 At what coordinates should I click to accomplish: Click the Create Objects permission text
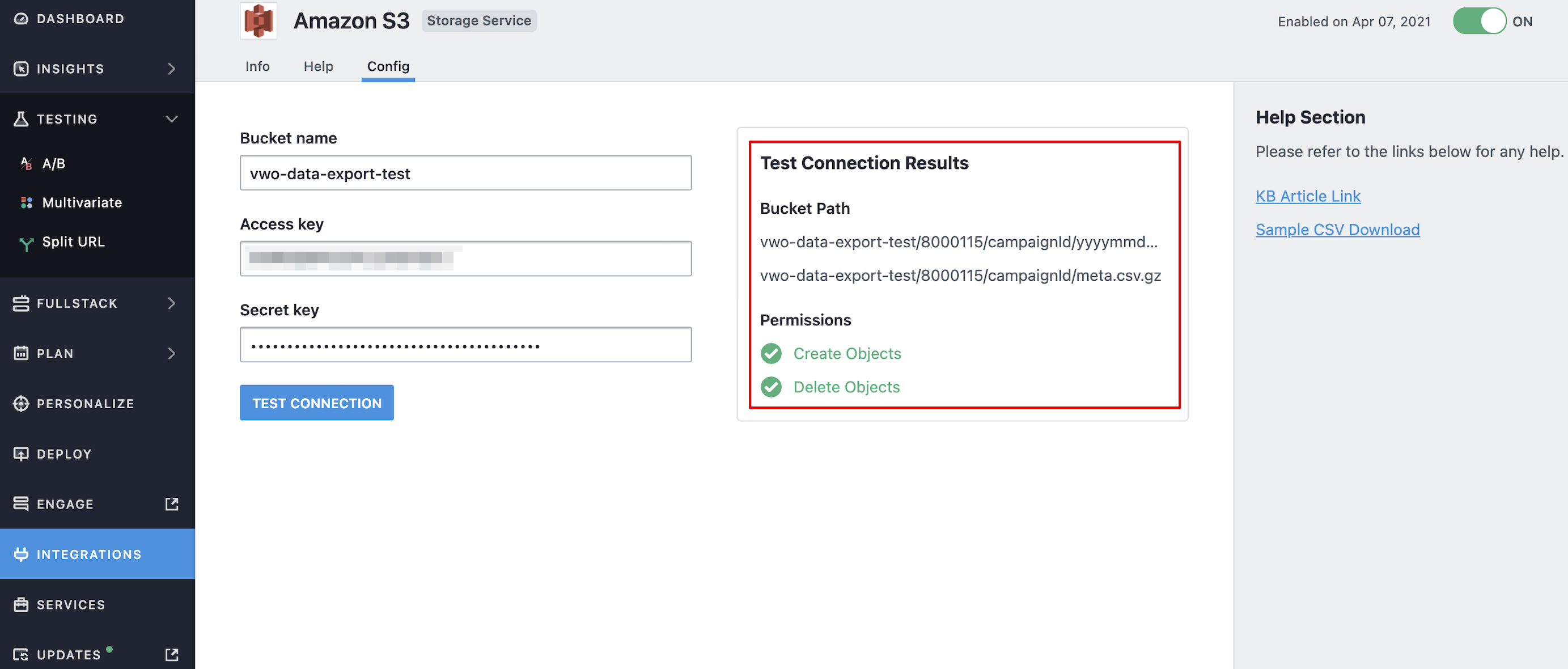coord(847,353)
